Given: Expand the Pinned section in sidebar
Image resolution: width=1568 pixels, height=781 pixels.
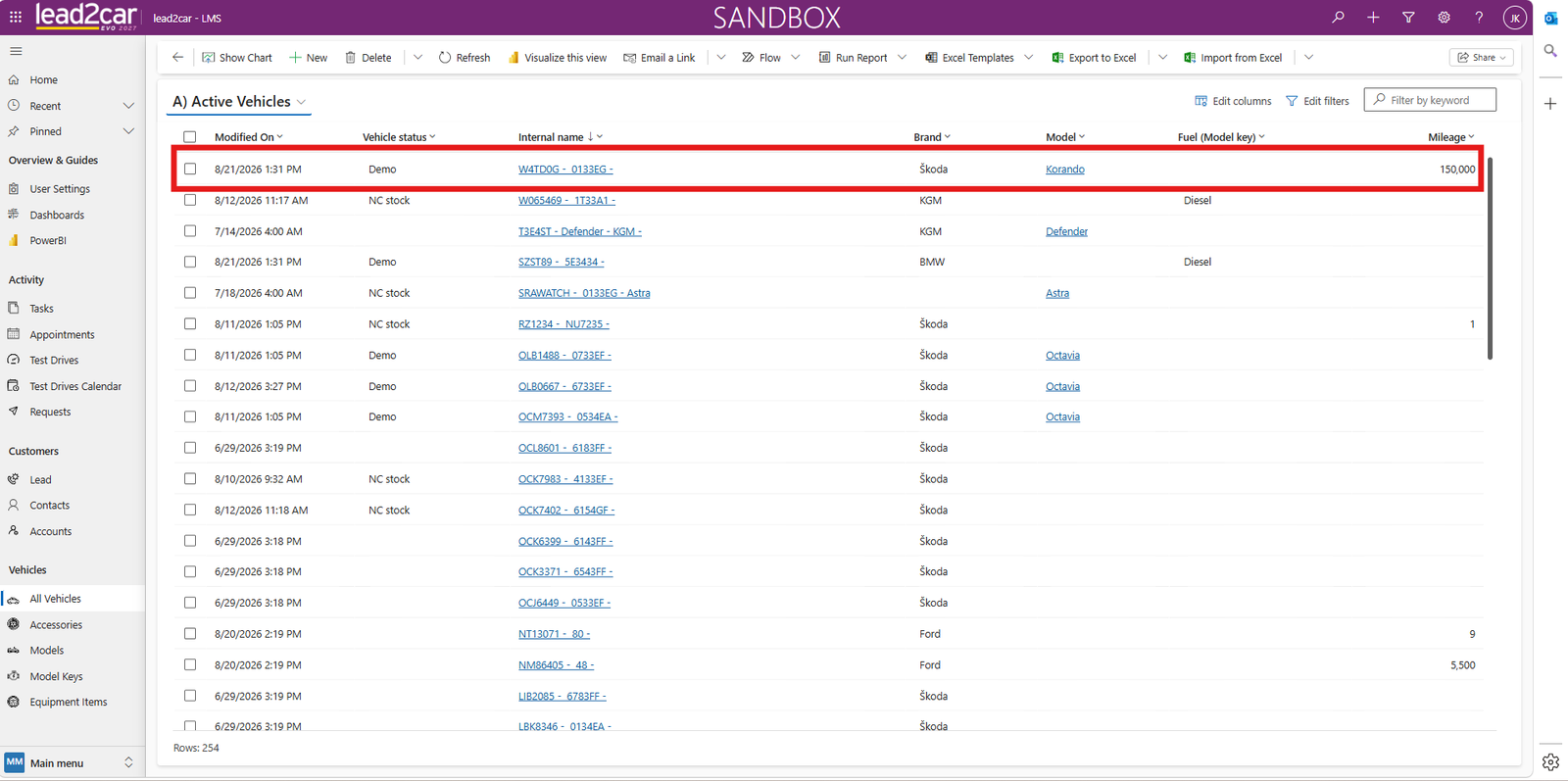Looking at the screenshot, I should pos(128,131).
